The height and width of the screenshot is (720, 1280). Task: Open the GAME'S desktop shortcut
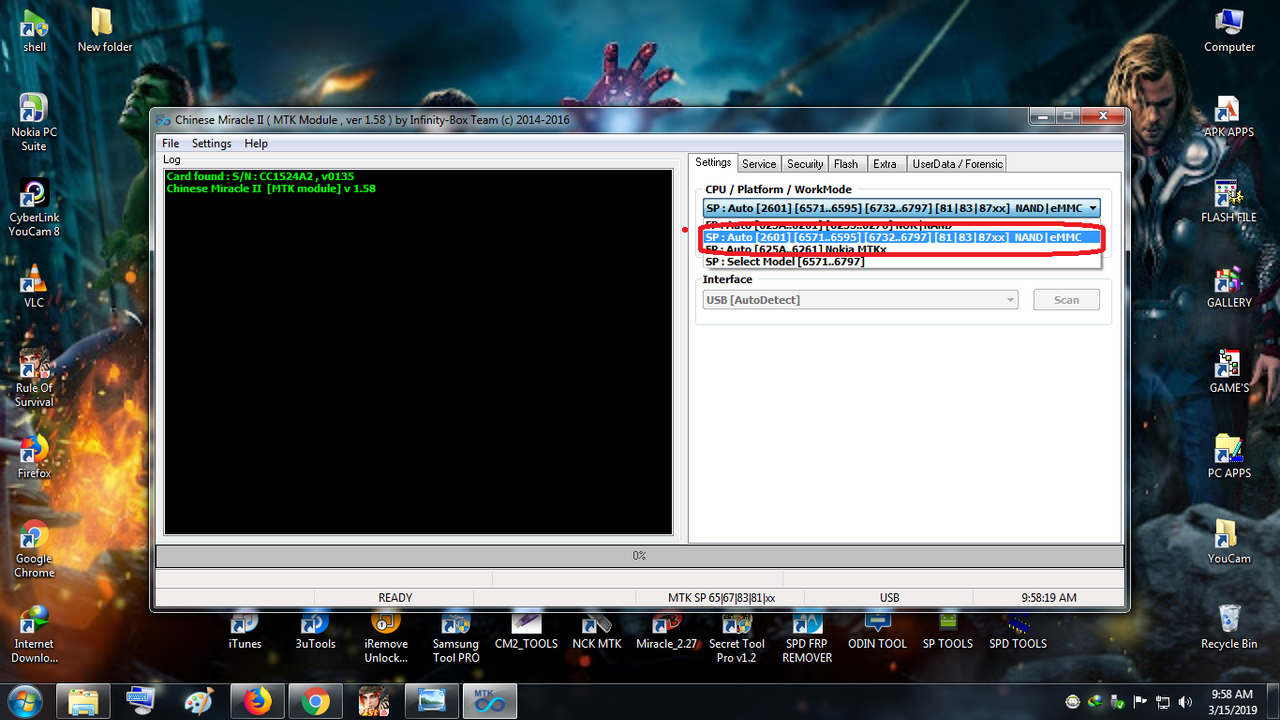pyautogui.click(x=1229, y=371)
